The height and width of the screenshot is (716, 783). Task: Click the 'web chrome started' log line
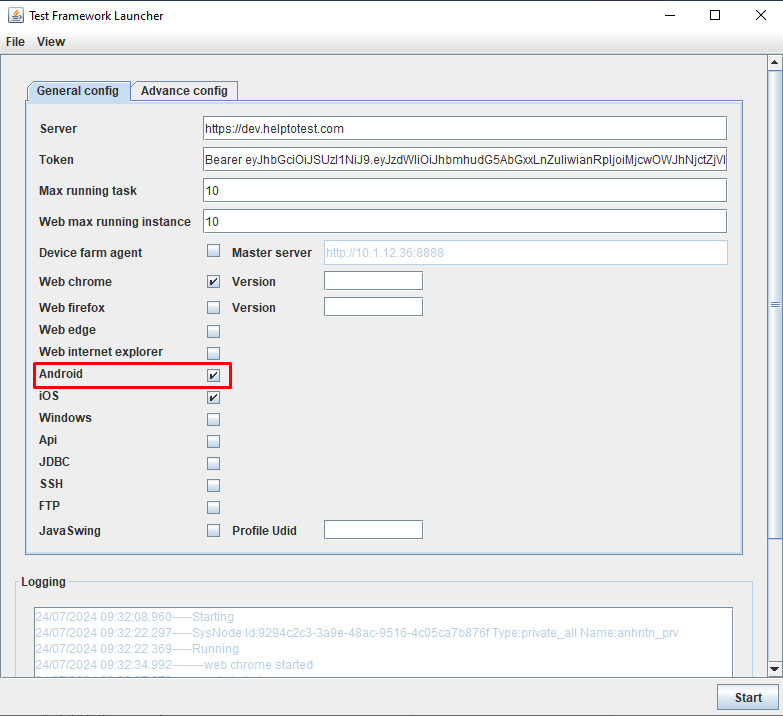[x=174, y=665]
